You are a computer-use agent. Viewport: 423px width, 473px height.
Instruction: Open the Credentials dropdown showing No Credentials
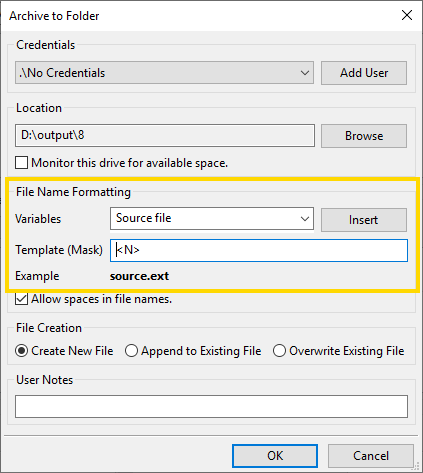click(x=164, y=72)
